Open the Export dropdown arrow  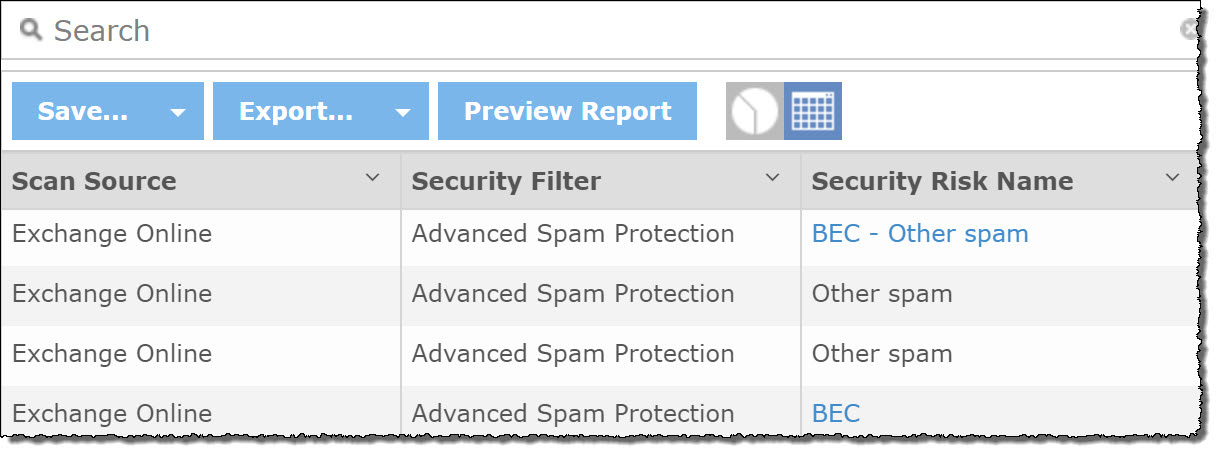pyautogui.click(x=403, y=112)
